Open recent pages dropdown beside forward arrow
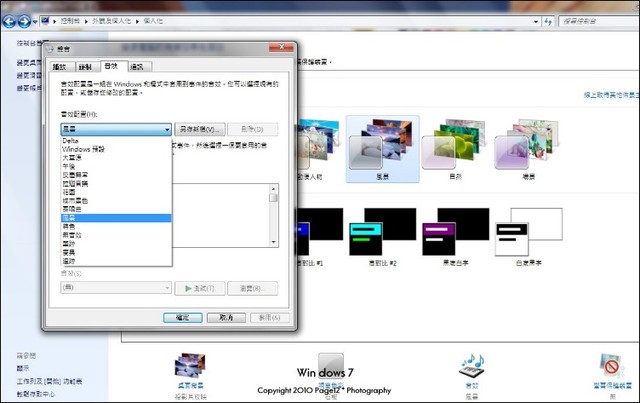The width and height of the screenshot is (640, 403). tap(35, 22)
